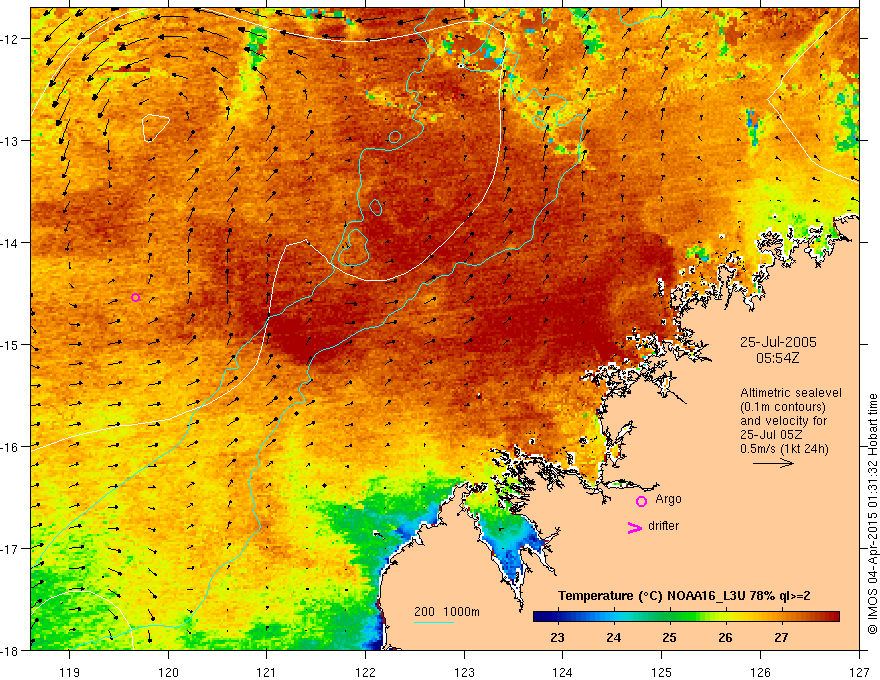Click the magenta circle icon beside the Argo legend label
Viewport: 880px width, 680px height.
[x=641, y=501]
